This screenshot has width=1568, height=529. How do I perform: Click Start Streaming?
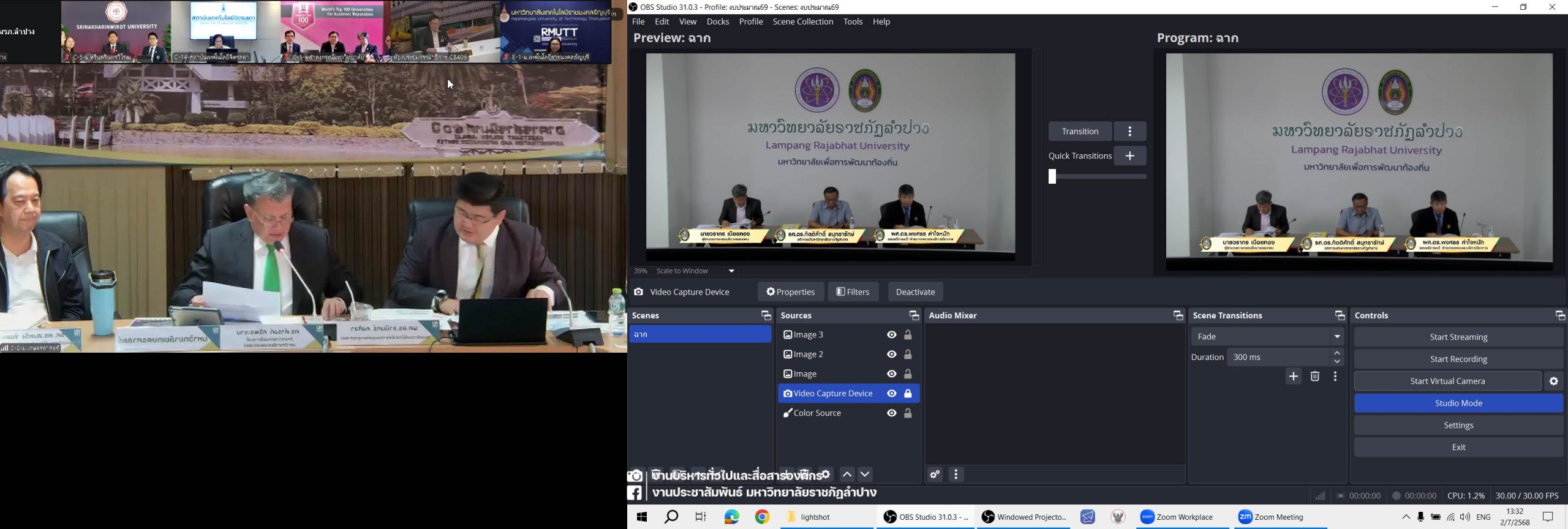(x=1458, y=337)
